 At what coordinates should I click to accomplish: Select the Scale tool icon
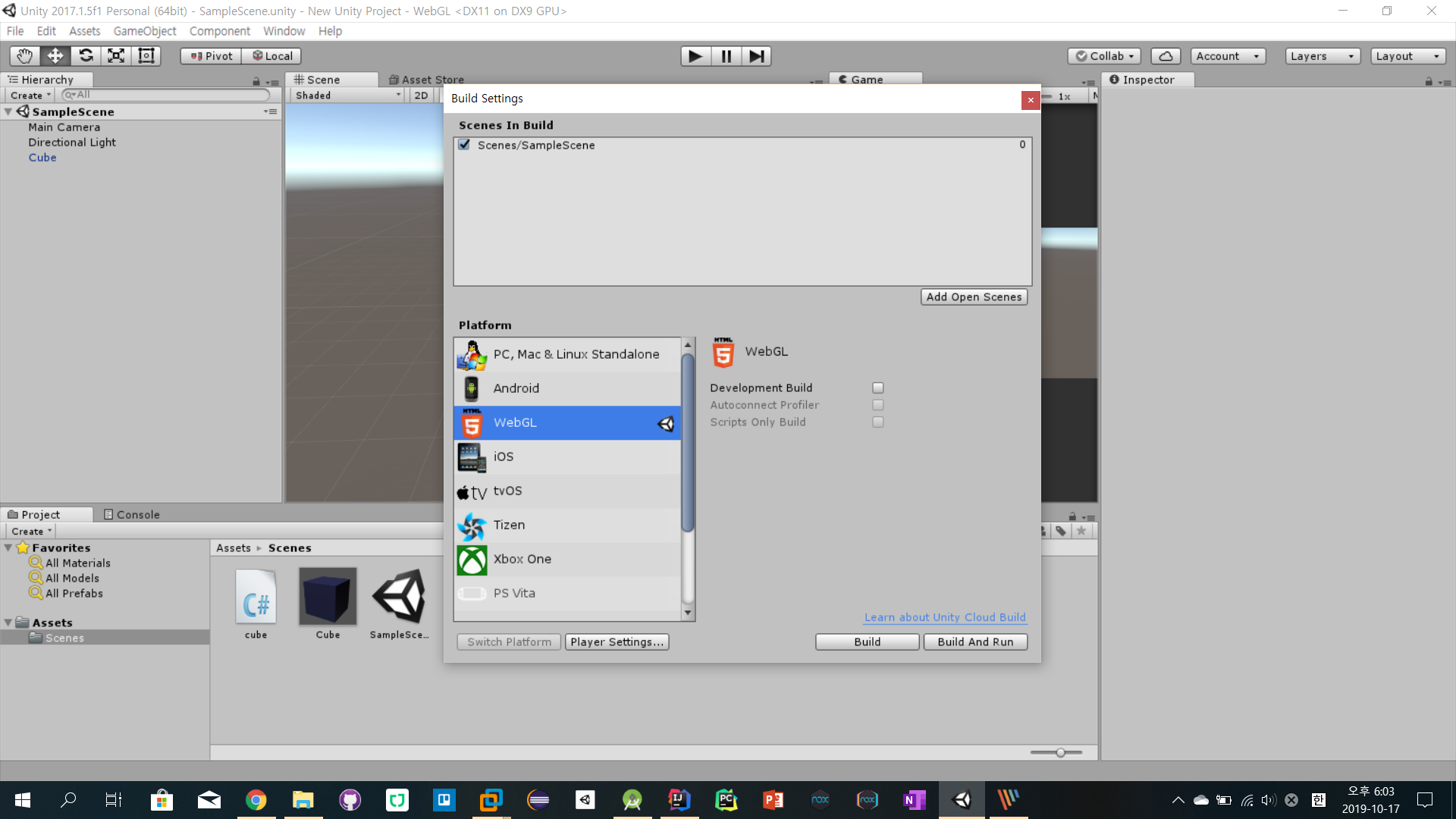pyautogui.click(x=116, y=56)
